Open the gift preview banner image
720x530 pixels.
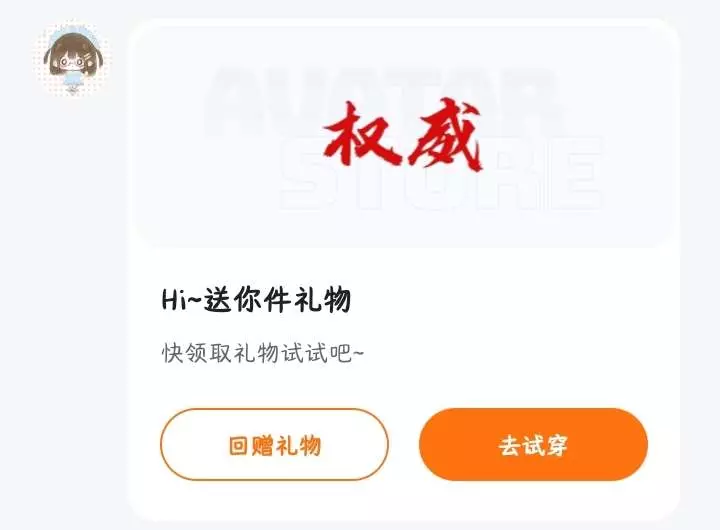[x=404, y=136]
